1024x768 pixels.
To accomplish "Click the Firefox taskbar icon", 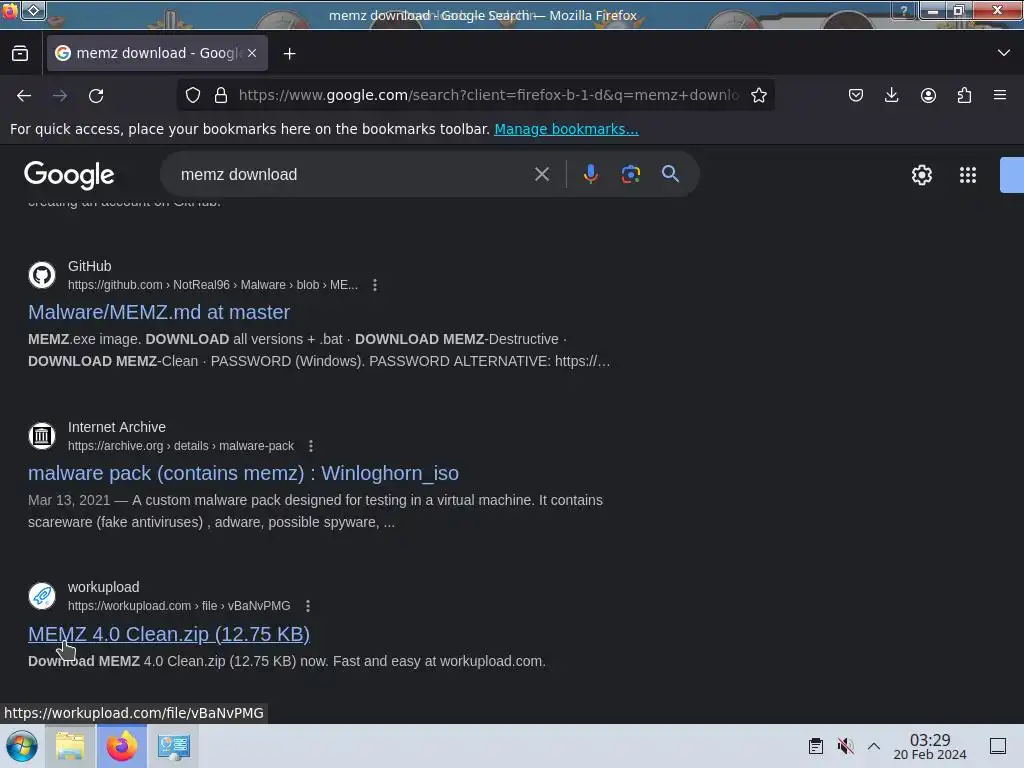I will pos(122,746).
